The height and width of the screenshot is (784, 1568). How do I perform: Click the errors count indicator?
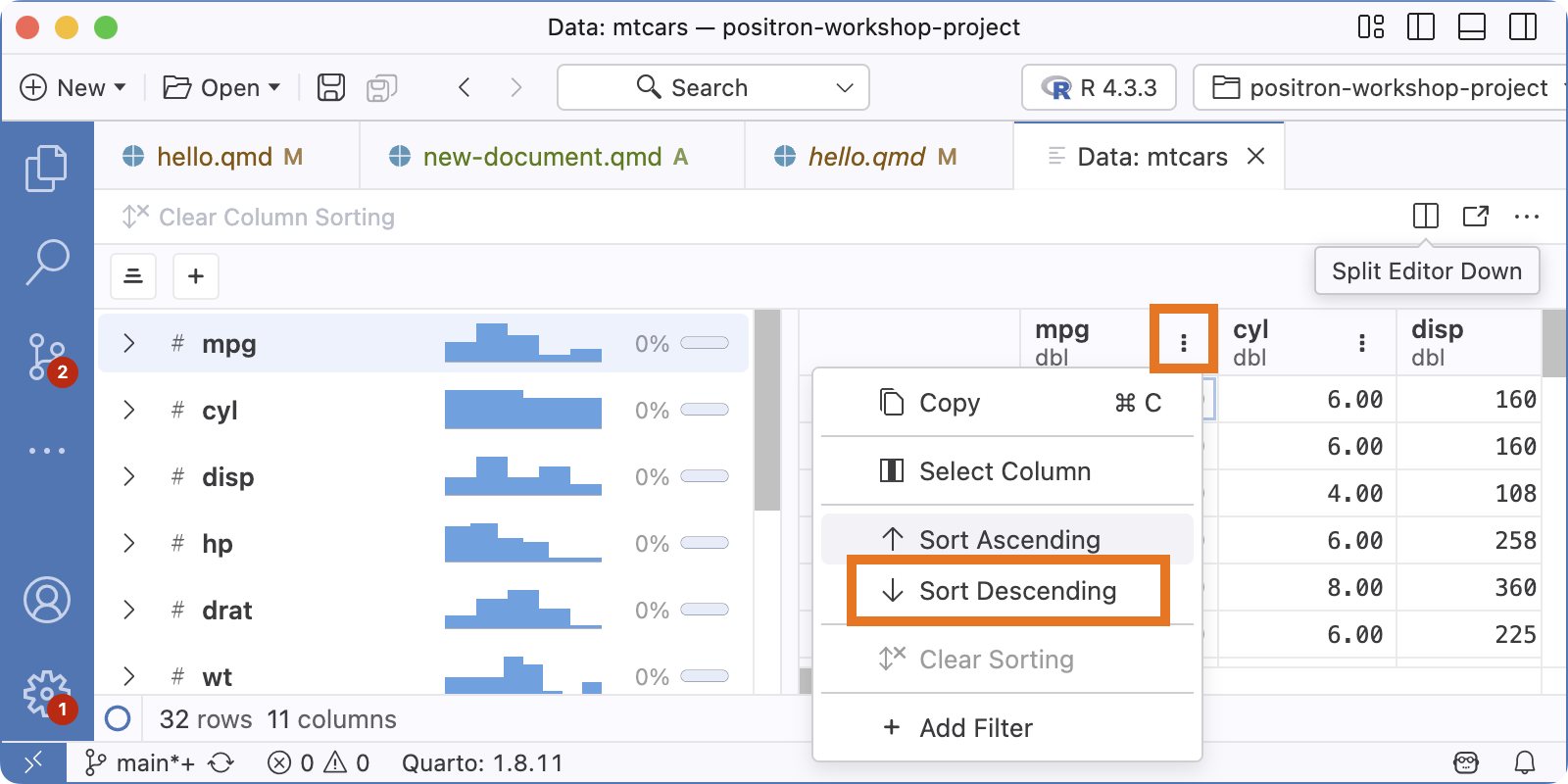pos(291,762)
